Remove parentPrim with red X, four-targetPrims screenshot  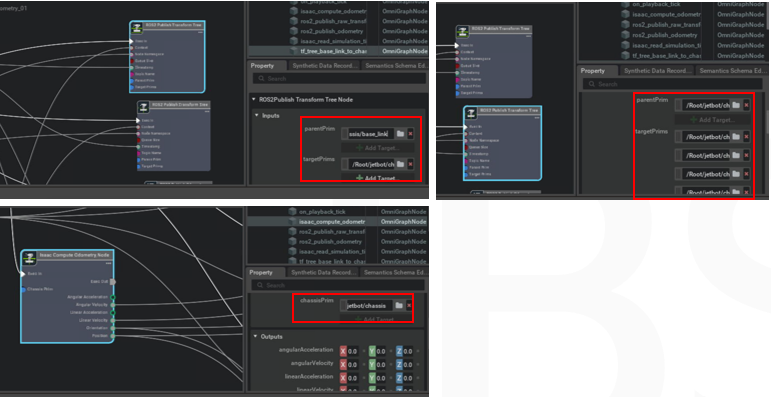coord(746,105)
